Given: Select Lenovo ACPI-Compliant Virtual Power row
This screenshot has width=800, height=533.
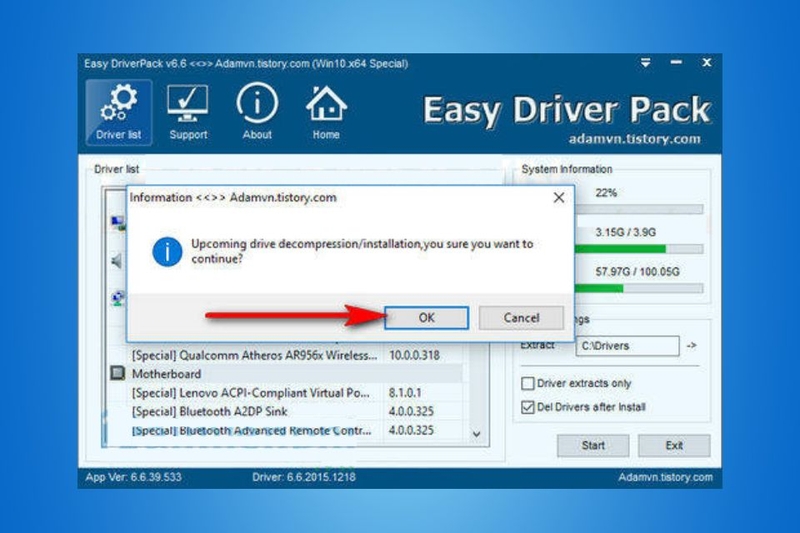Looking at the screenshot, I should click(286, 393).
